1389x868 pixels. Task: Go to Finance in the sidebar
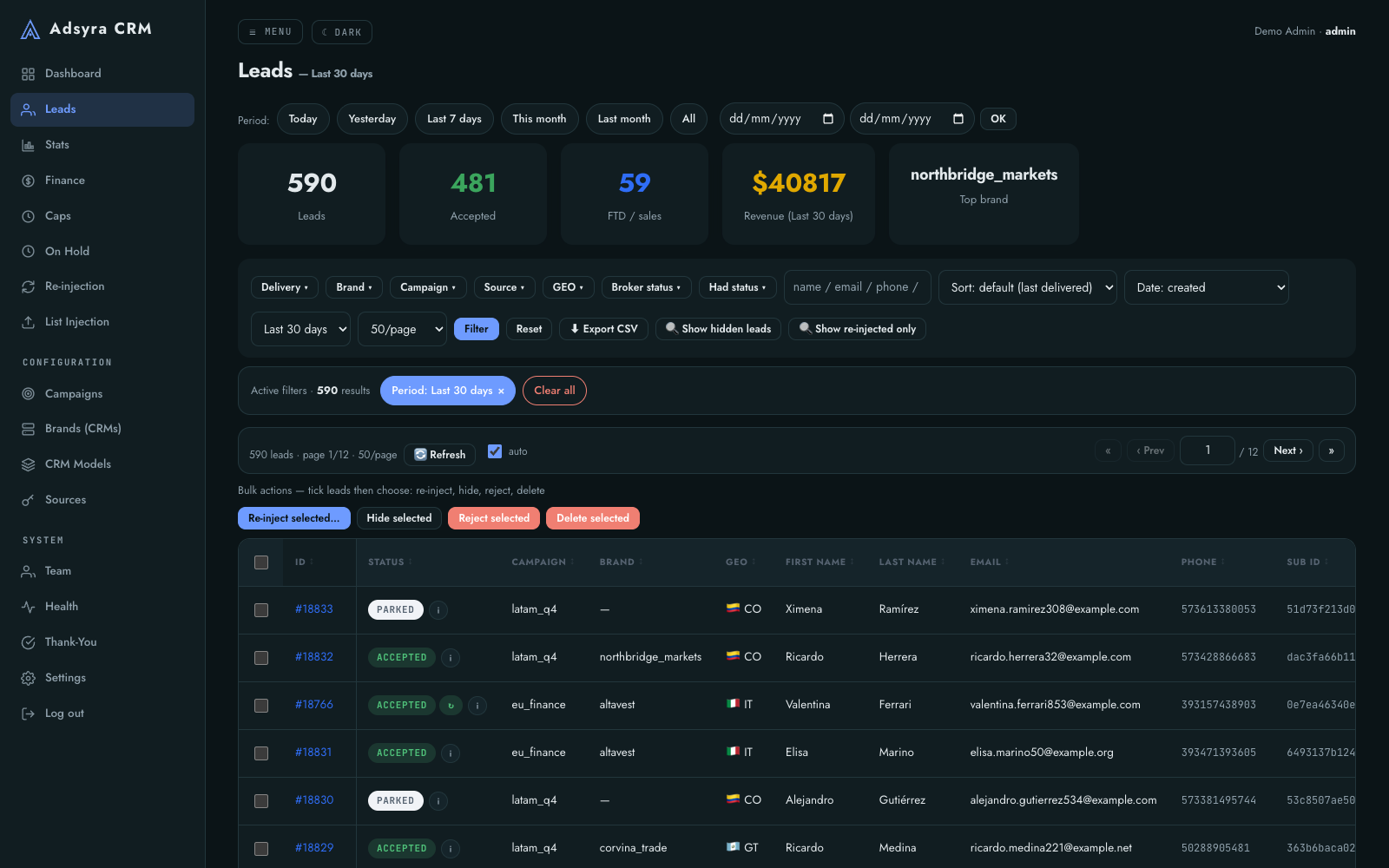[102, 181]
